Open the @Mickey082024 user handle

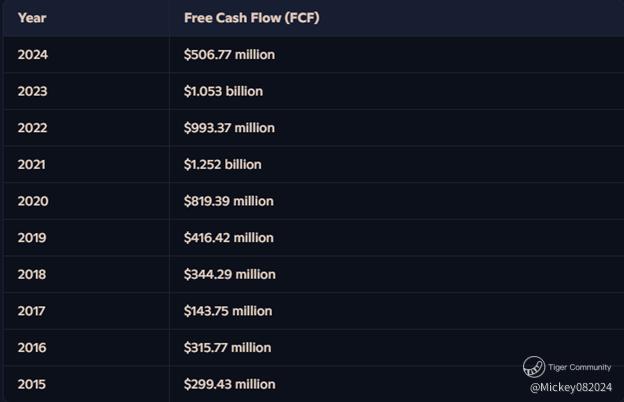coord(570,387)
